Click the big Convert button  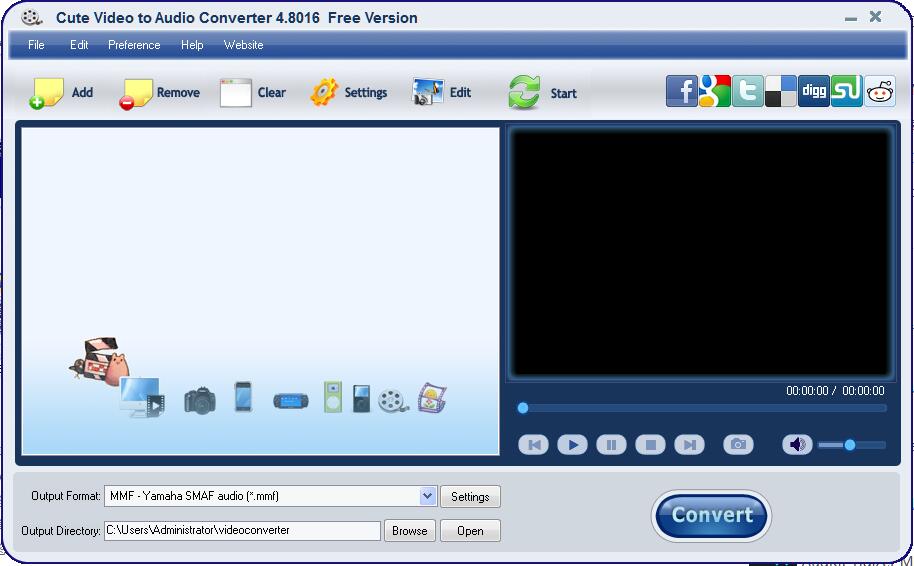[711, 515]
